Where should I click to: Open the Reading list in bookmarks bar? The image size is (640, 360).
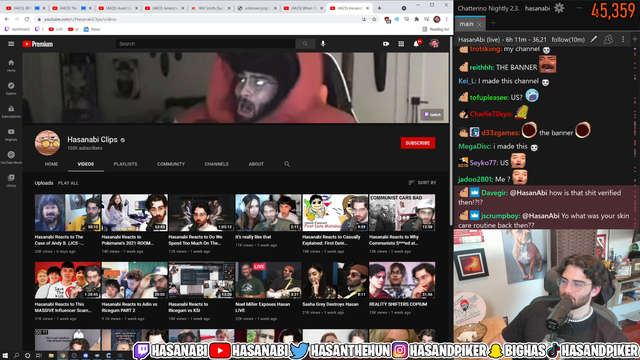pos(436,29)
